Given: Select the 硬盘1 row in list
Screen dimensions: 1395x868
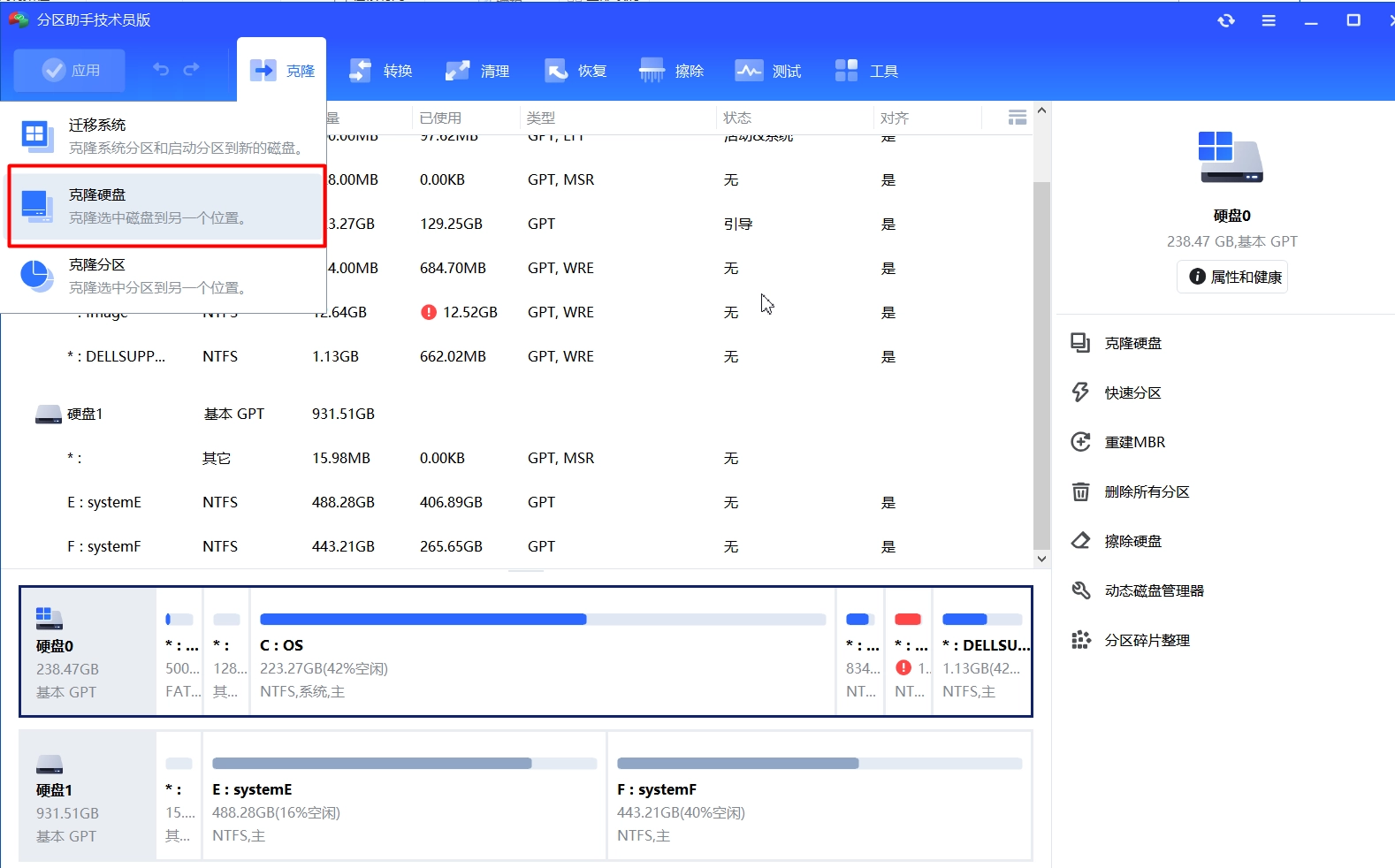Looking at the screenshot, I should click(516, 414).
